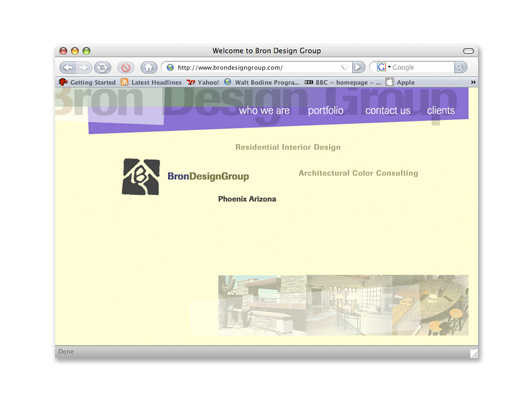Open the Getting Started bookmark
Image resolution: width=525 pixels, height=394 pixels.
tap(87, 82)
